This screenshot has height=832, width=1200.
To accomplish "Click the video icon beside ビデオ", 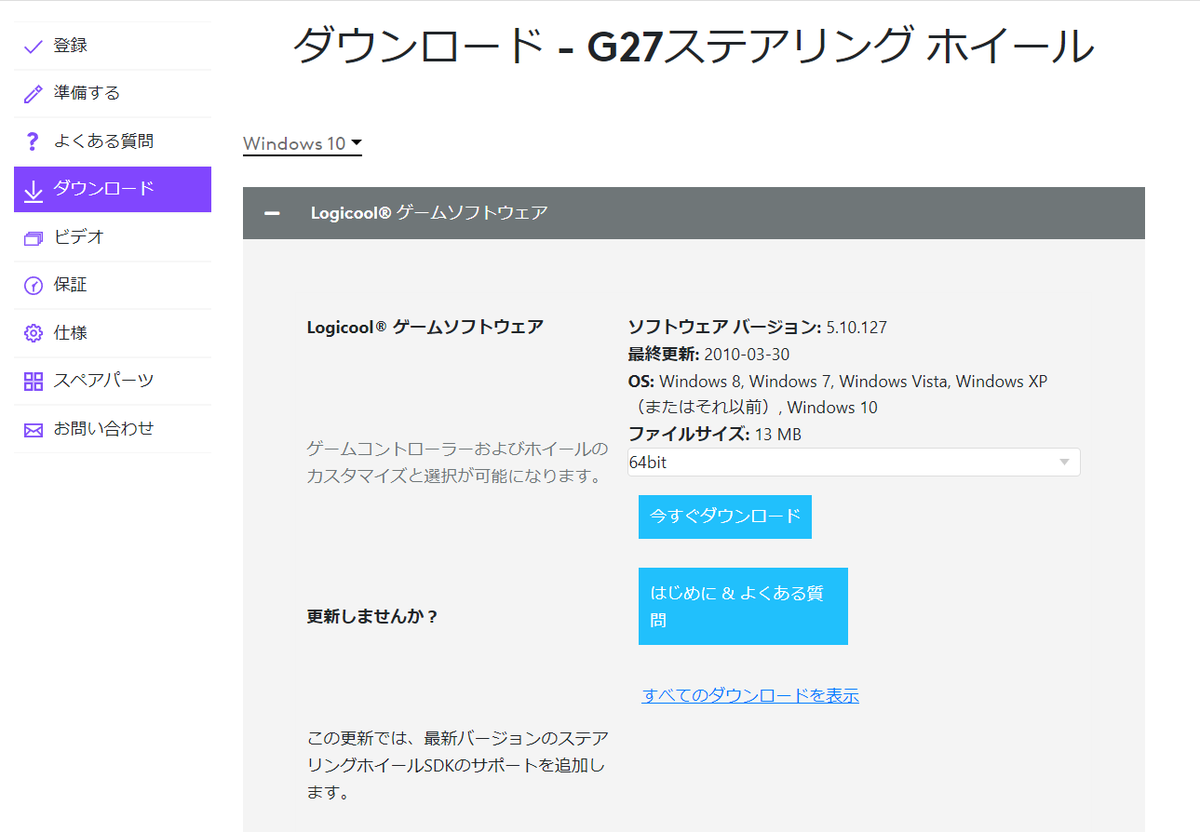I will 34,238.
